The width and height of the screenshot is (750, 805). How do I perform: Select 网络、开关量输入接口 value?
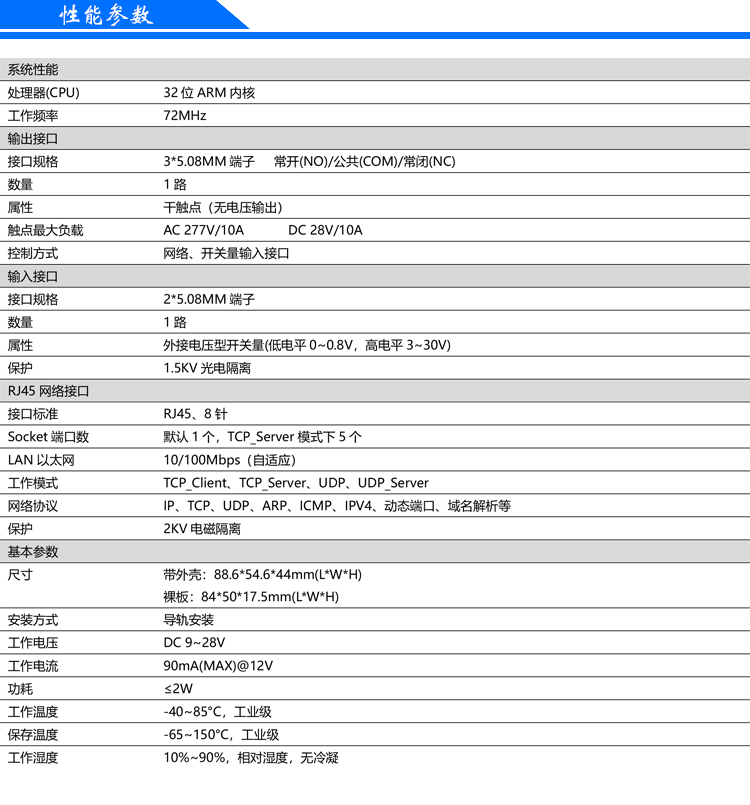click(226, 254)
